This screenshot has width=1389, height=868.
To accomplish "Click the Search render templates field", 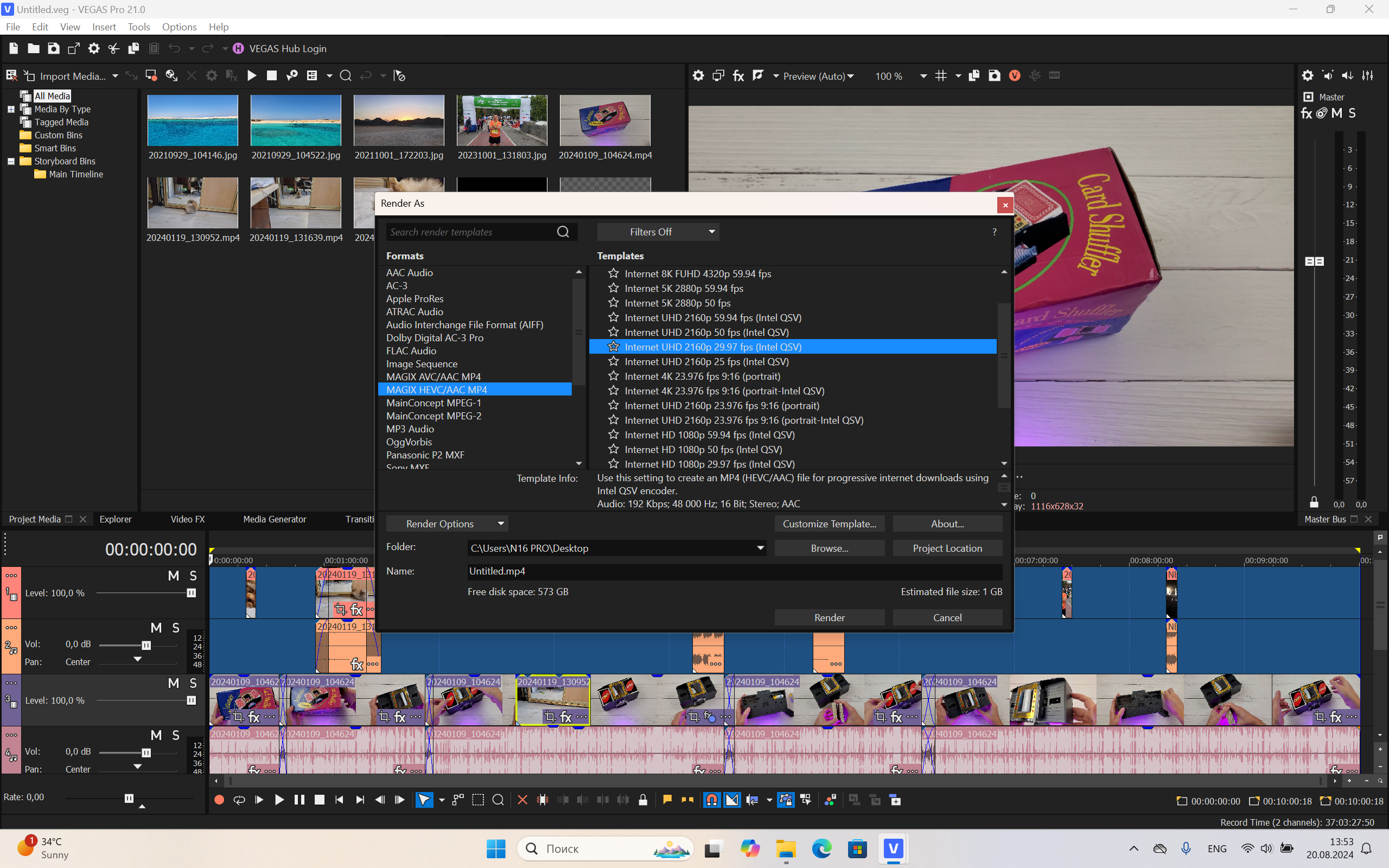I will (x=470, y=232).
